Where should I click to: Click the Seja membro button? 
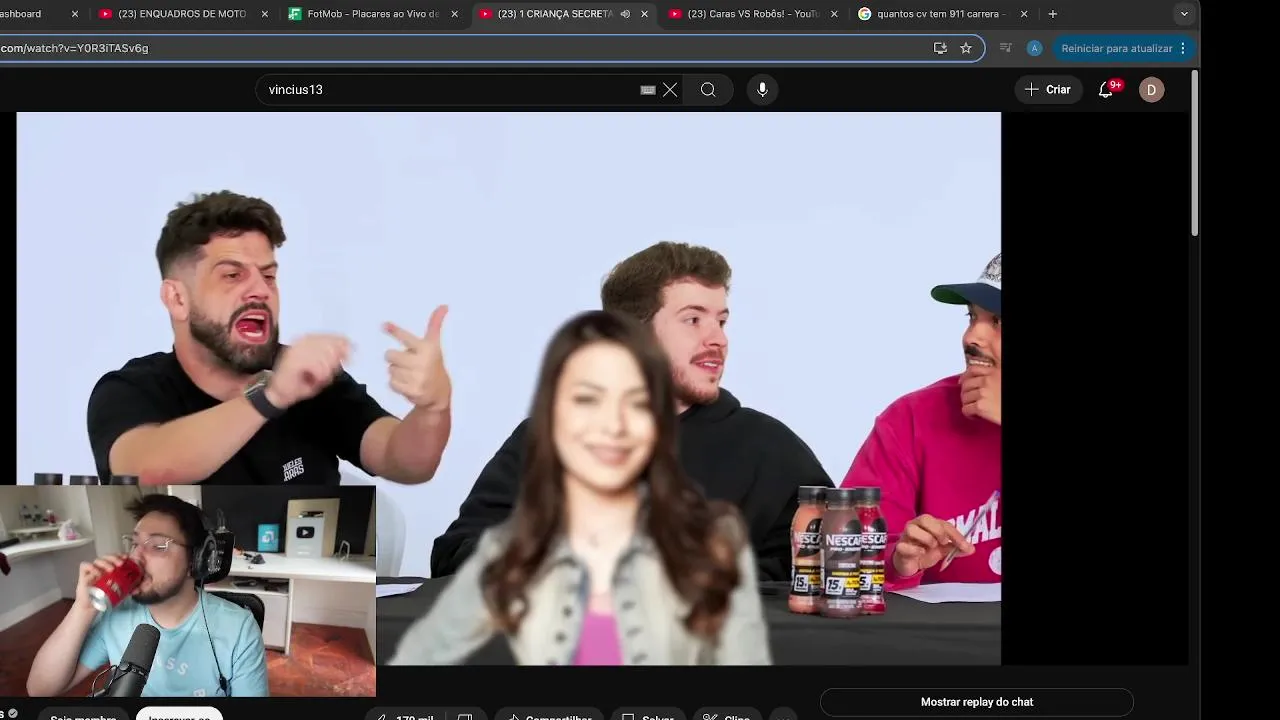coord(83,716)
